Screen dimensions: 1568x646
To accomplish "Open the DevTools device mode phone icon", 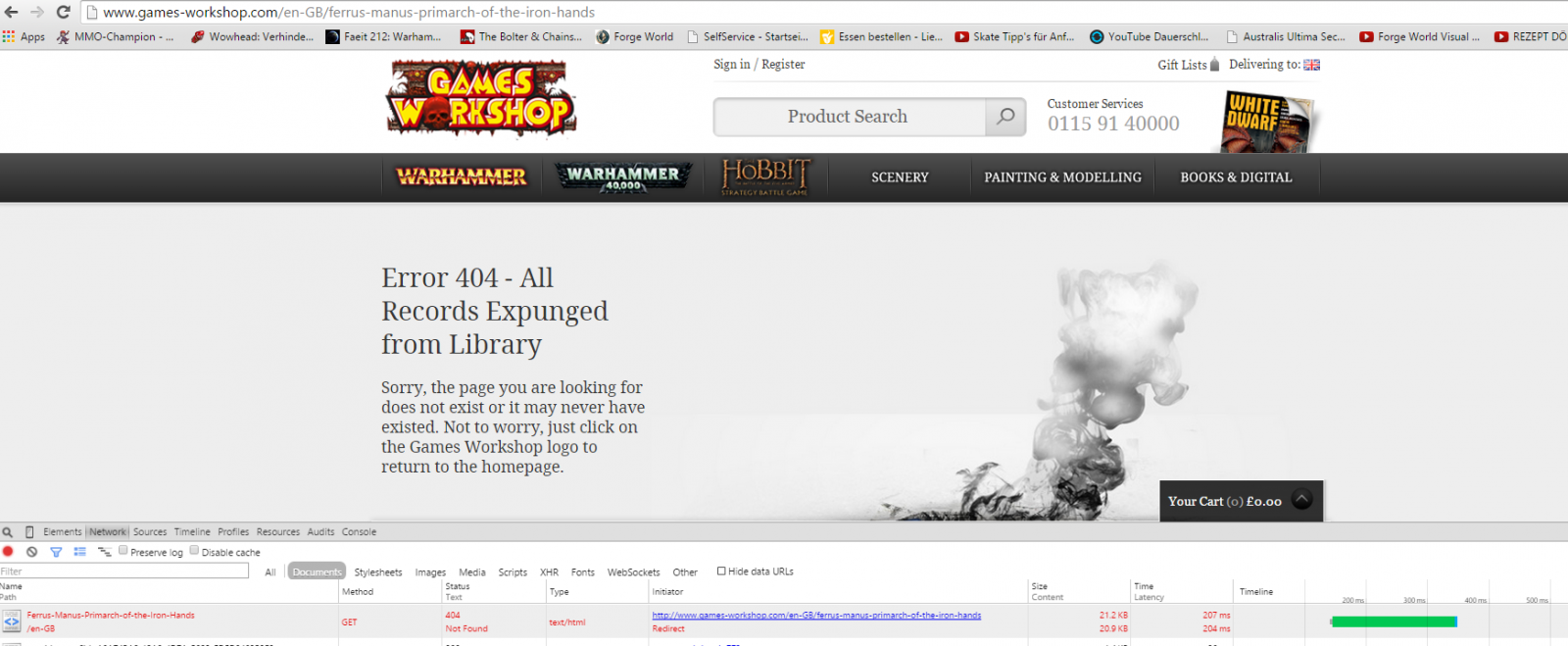I will (29, 532).
